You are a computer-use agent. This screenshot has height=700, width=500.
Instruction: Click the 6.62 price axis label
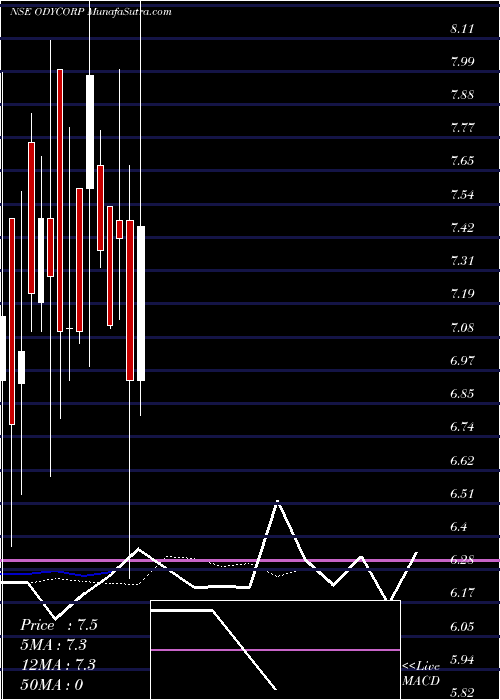(462, 460)
